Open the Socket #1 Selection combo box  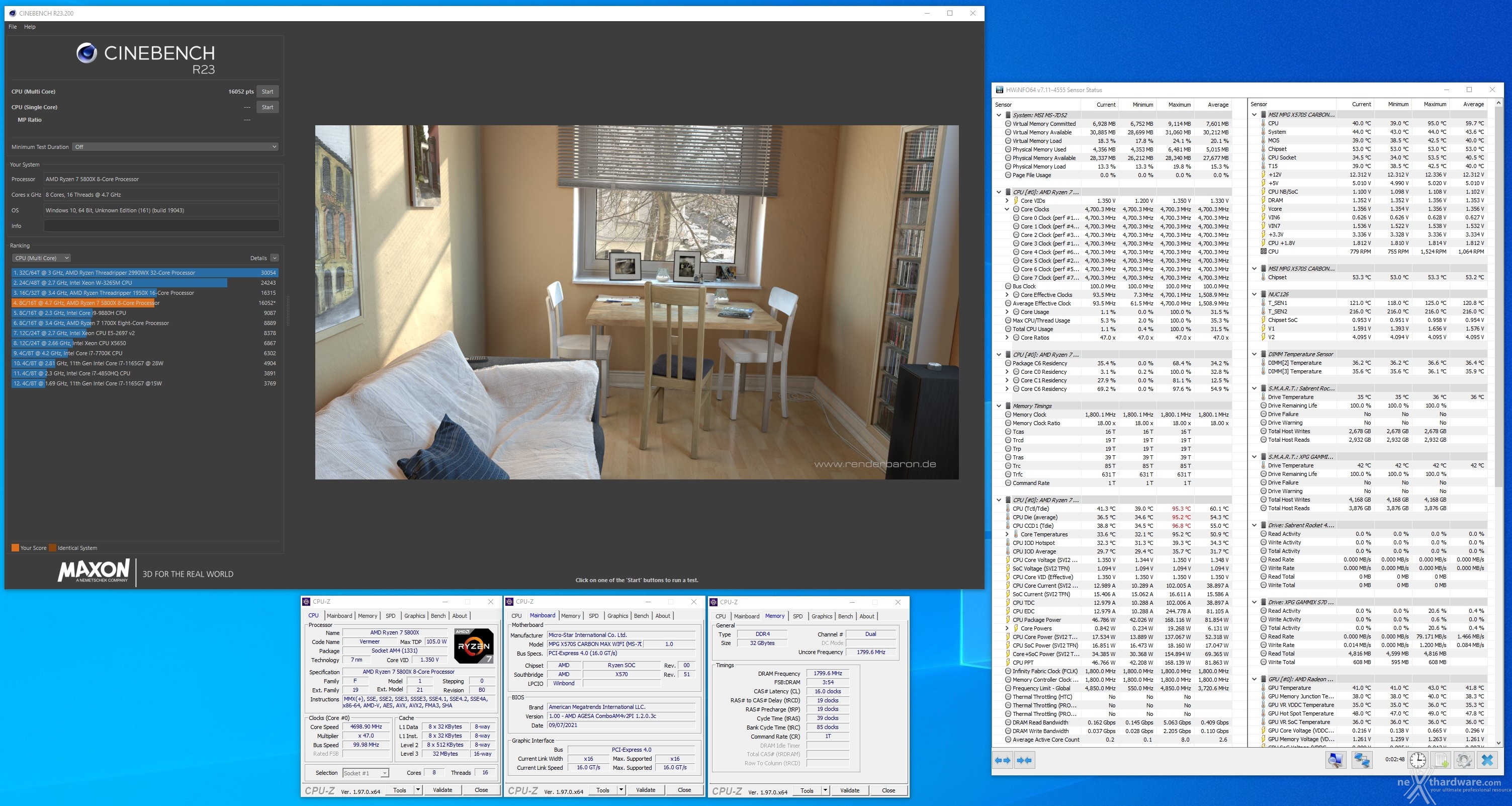click(x=365, y=773)
